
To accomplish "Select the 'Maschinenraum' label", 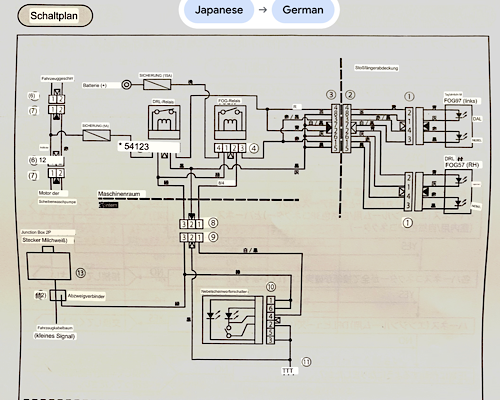I will pyautogui.click(x=119, y=194).
